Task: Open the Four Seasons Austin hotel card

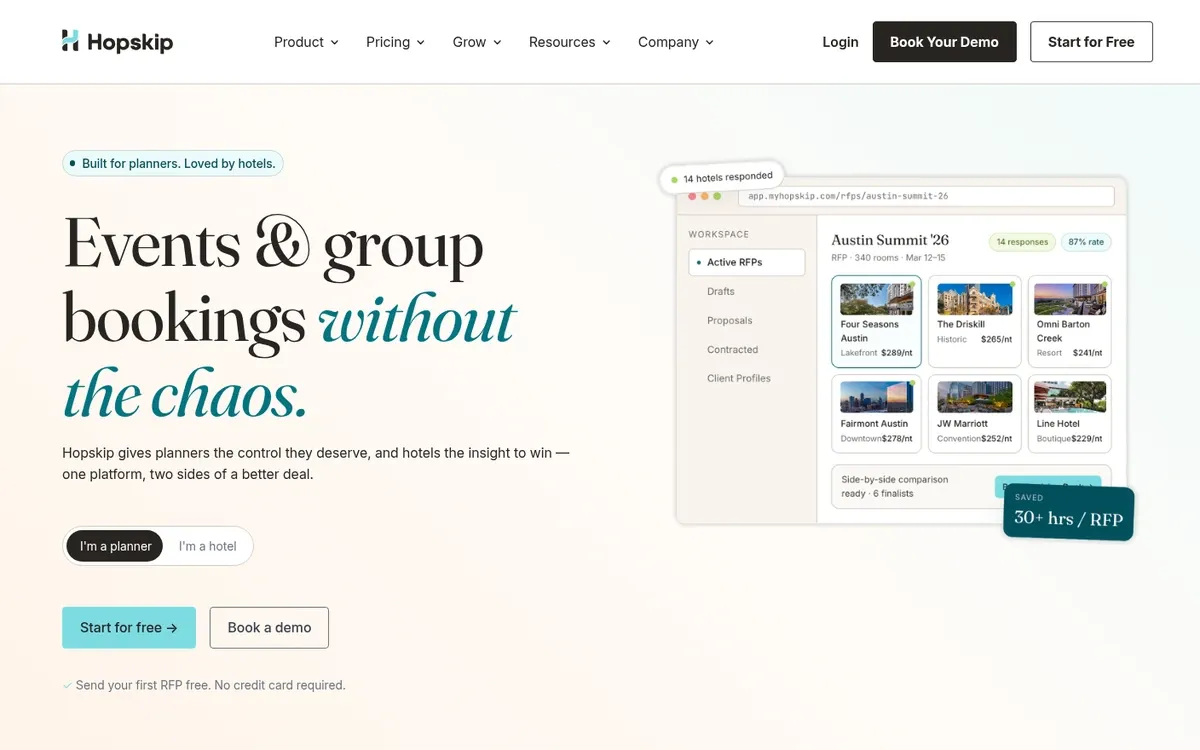Action: point(876,322)
